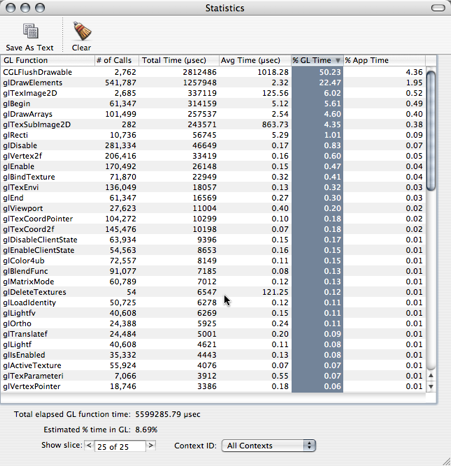Viewport: 451px width, 466px height.
Task: Click the % GL Time sort arrow header
Action: point(317,60)
